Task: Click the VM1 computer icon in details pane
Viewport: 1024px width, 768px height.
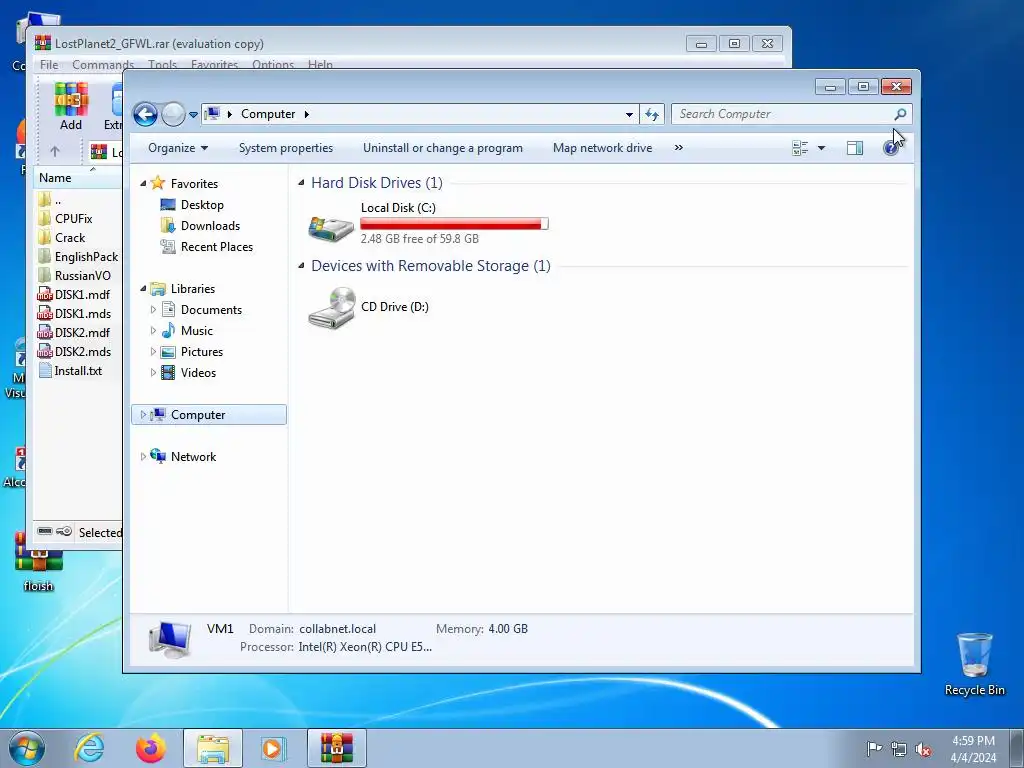Action: (x=170, y=639)
